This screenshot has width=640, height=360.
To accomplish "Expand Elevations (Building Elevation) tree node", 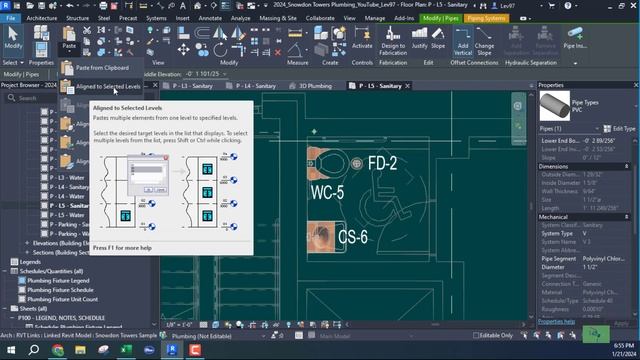I will tap(27, 243).
